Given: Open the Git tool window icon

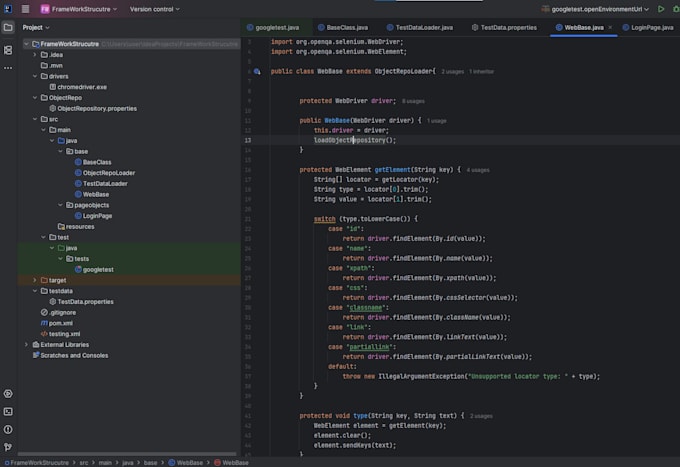Looking at the screenshot, I should (x=8, y=447).
